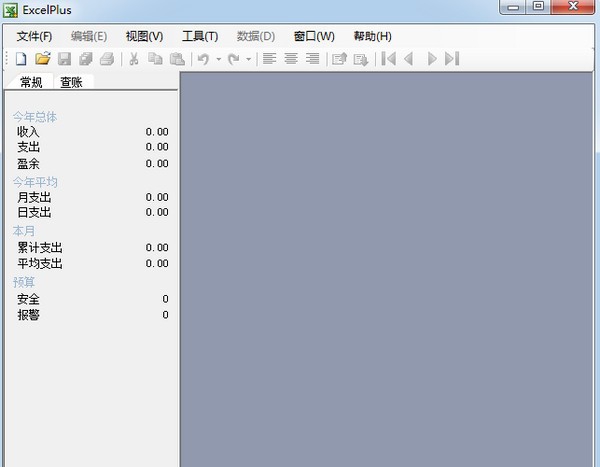Click the 0.00 value beside 收入

pos(157,132)
